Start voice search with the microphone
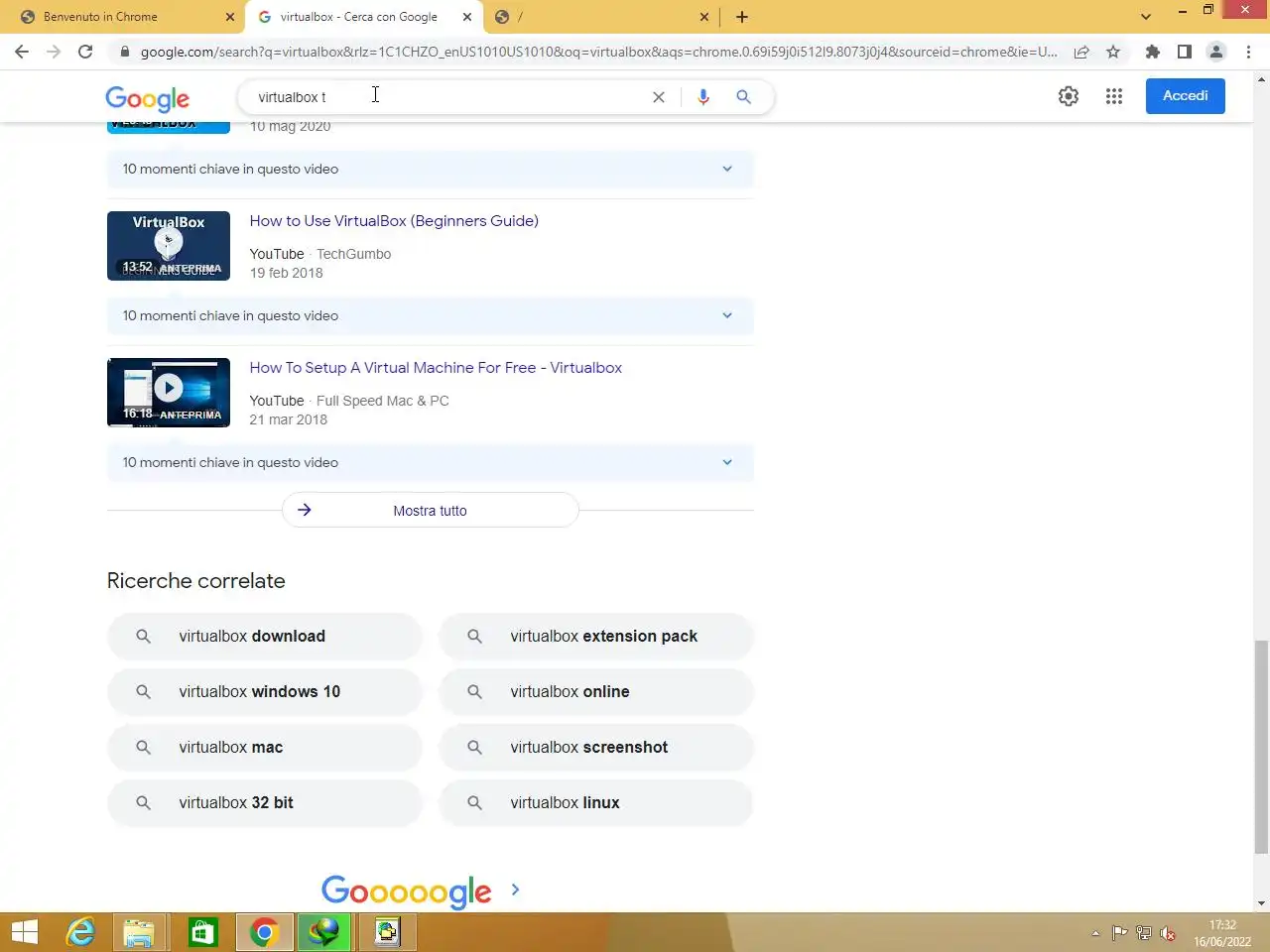Screen dimensions: 1270x952 tap(703, 97)
